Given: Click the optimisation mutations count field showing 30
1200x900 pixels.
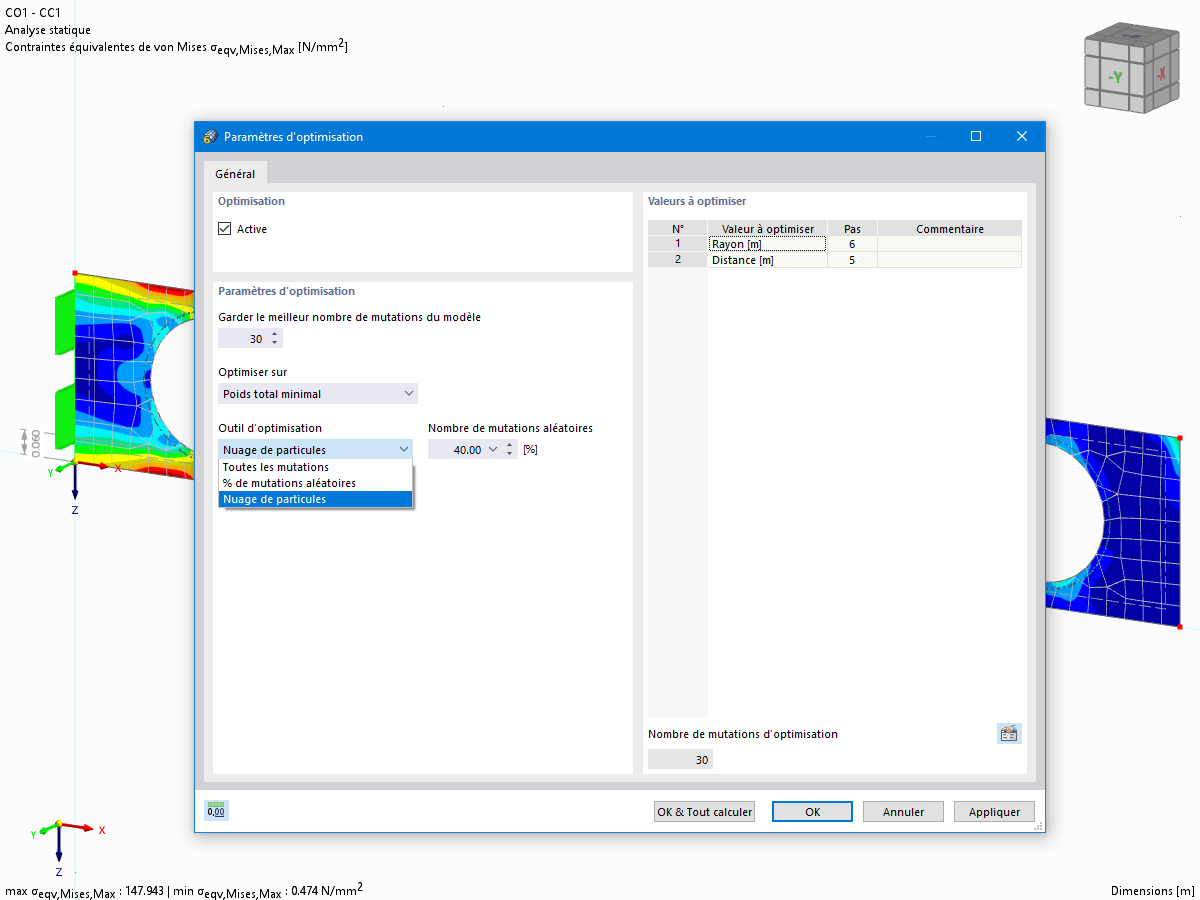Looking at the screenshot, I should click(680, 760).
